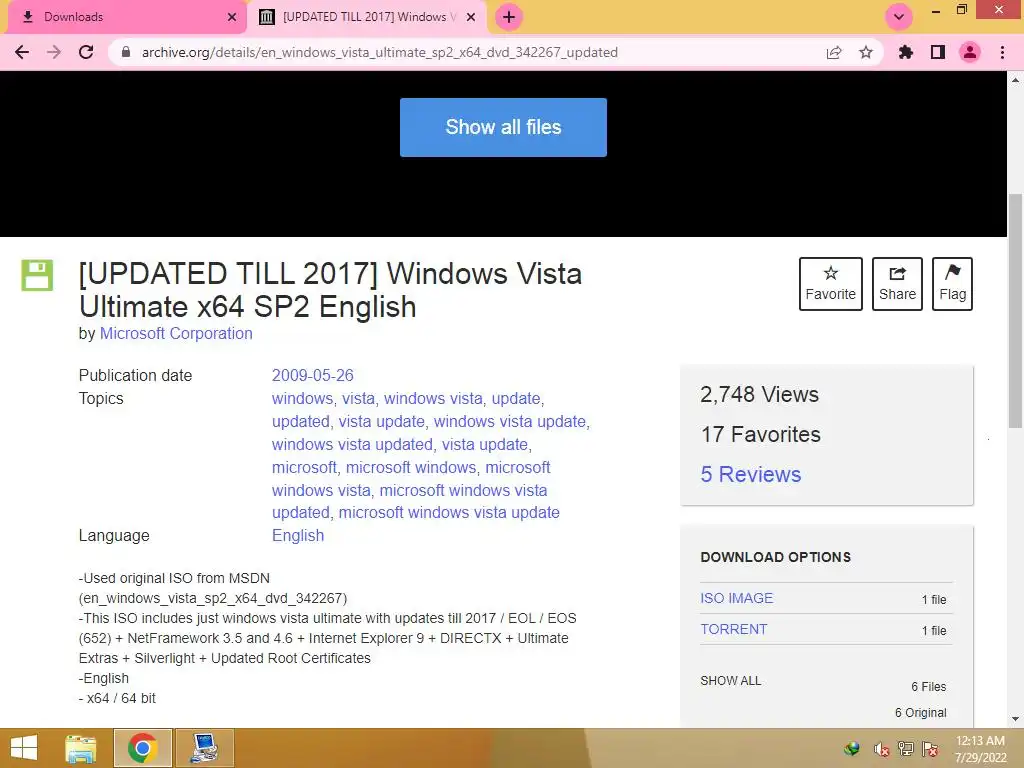Open the Windows Start button
1024x768 pixels.
(24, 748)
